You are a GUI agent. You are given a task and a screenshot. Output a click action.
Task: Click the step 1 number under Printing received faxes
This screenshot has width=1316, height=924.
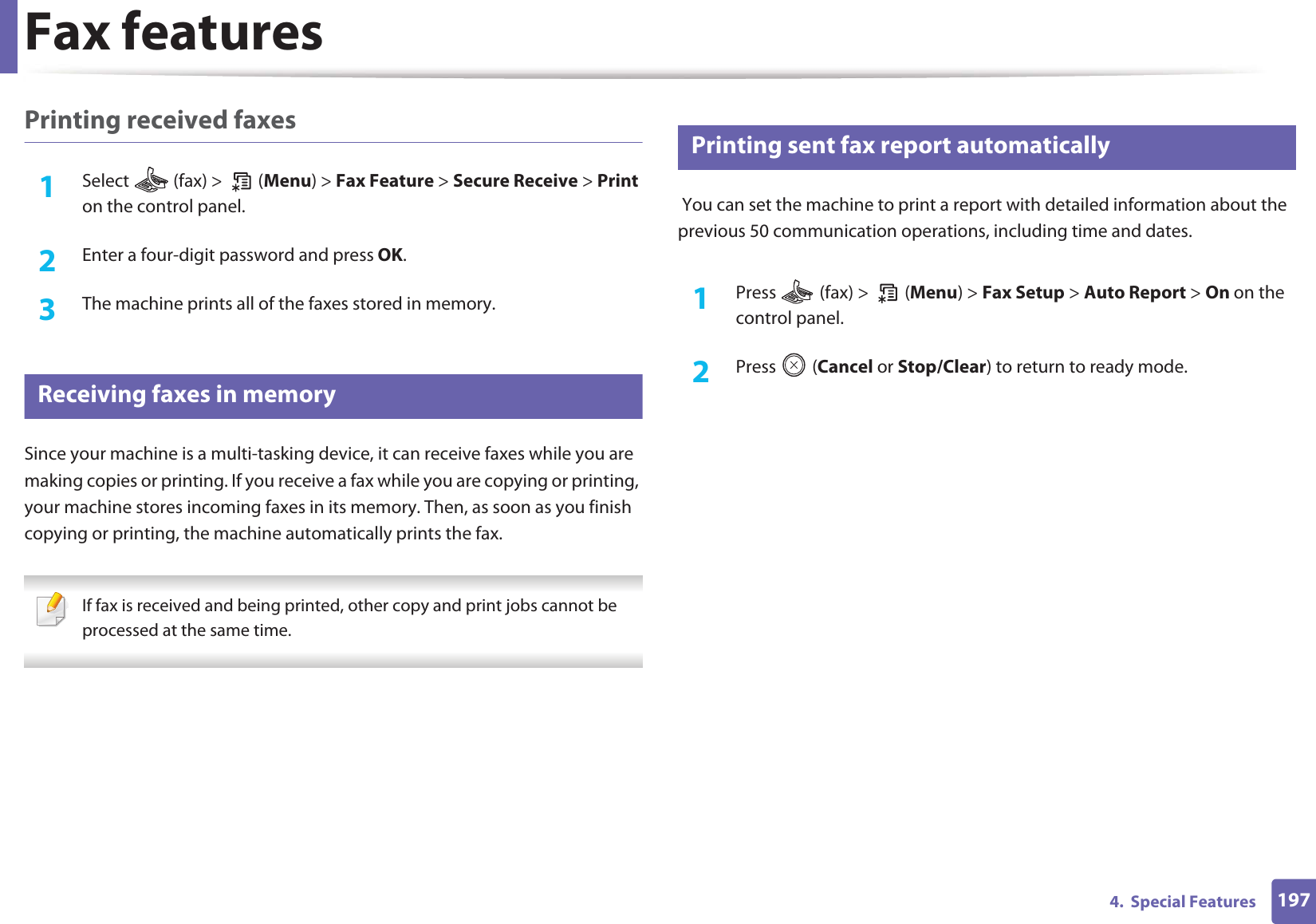click(x=47, y=188)
